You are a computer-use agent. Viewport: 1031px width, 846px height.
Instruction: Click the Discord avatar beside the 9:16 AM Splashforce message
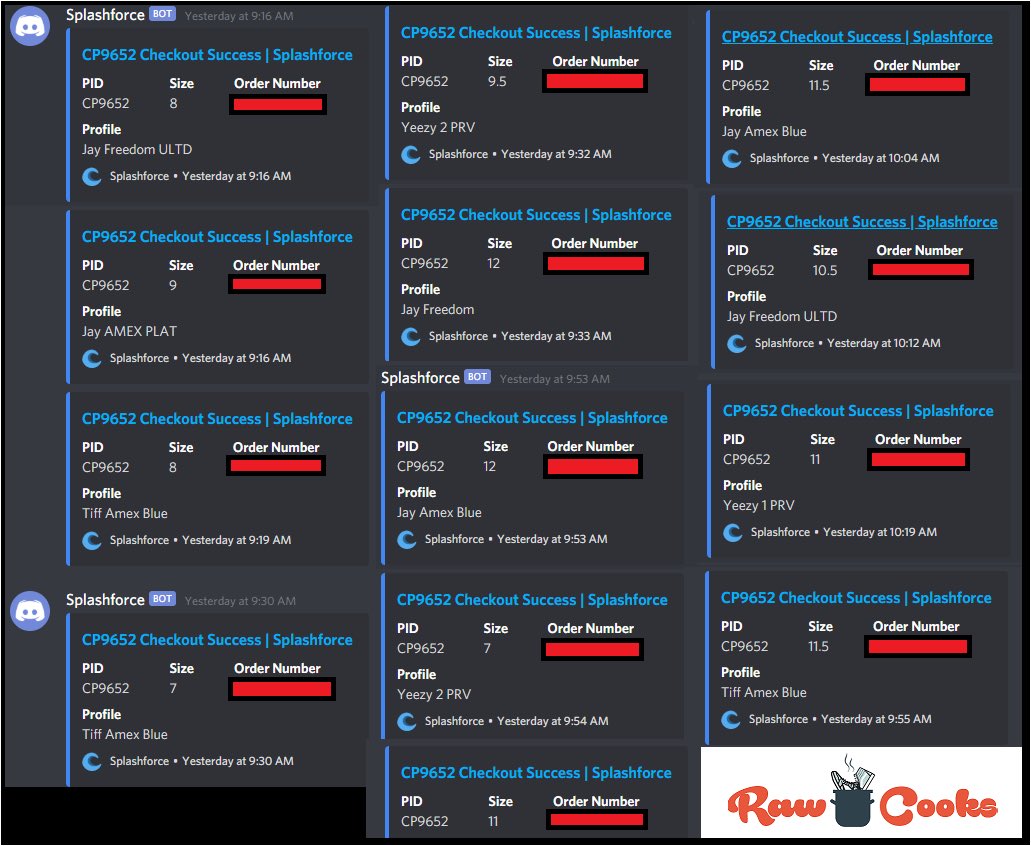(30, 26)
